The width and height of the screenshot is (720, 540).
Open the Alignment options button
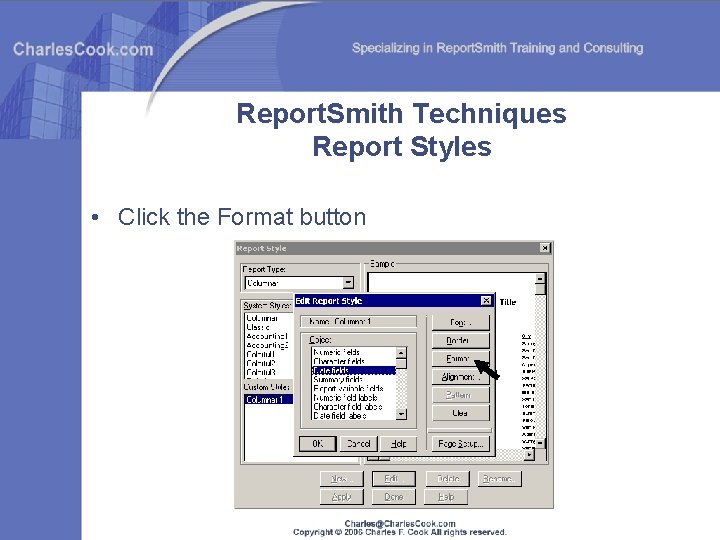coord(461,377)
